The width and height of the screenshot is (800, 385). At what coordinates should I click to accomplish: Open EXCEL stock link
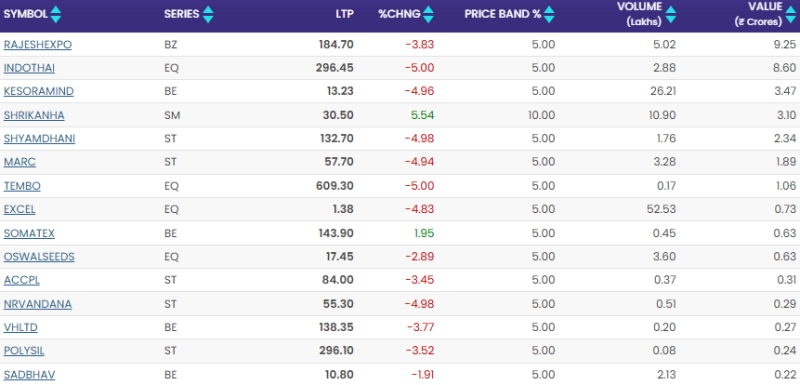click(19, 209)
